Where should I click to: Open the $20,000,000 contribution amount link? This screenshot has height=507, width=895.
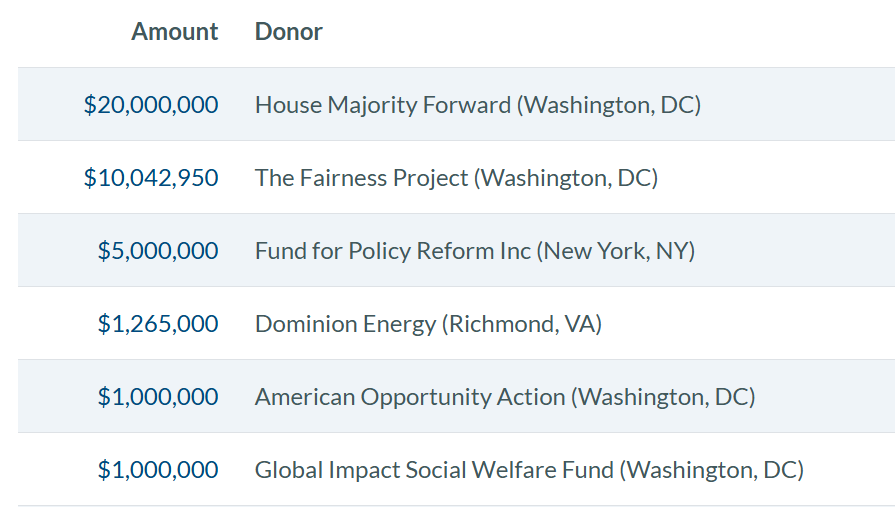(x=151, y=105)
